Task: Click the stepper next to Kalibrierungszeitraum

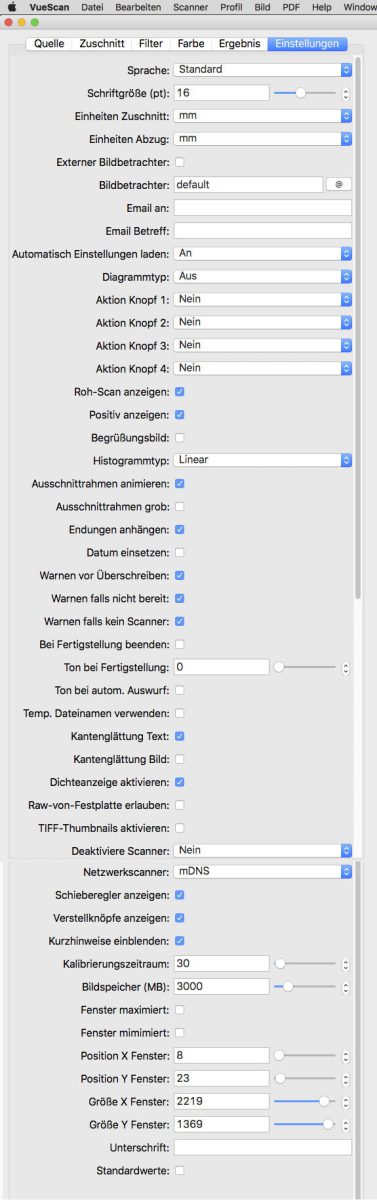Action: coord(346,964)
